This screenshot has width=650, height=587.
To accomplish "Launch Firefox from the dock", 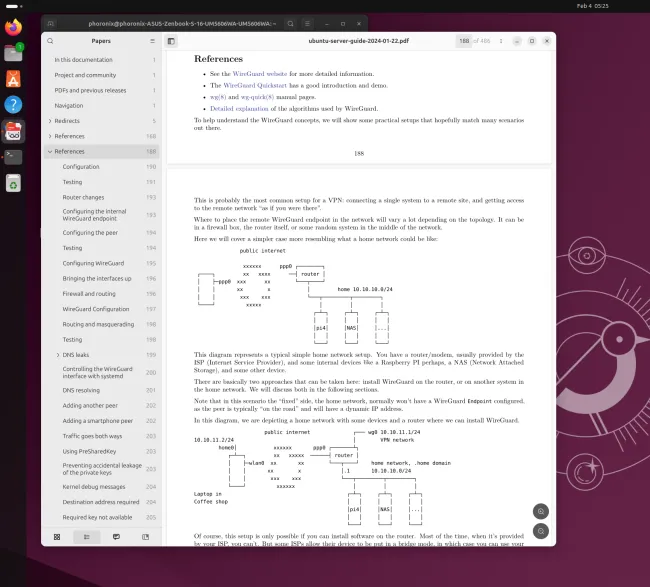I will 13,27.
